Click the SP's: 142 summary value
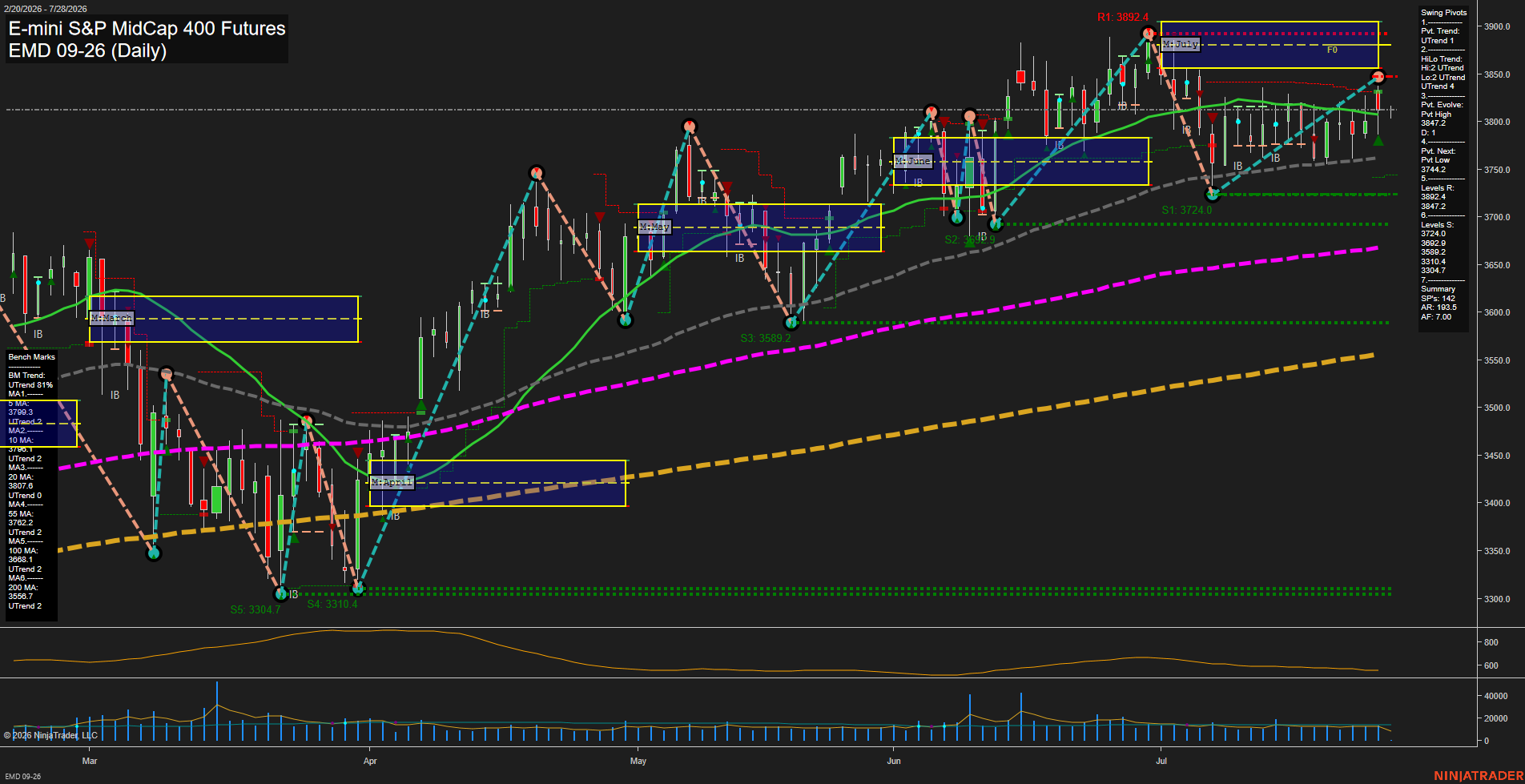The width and height of the screenshot is (1525, 784). coord(1438,299)
